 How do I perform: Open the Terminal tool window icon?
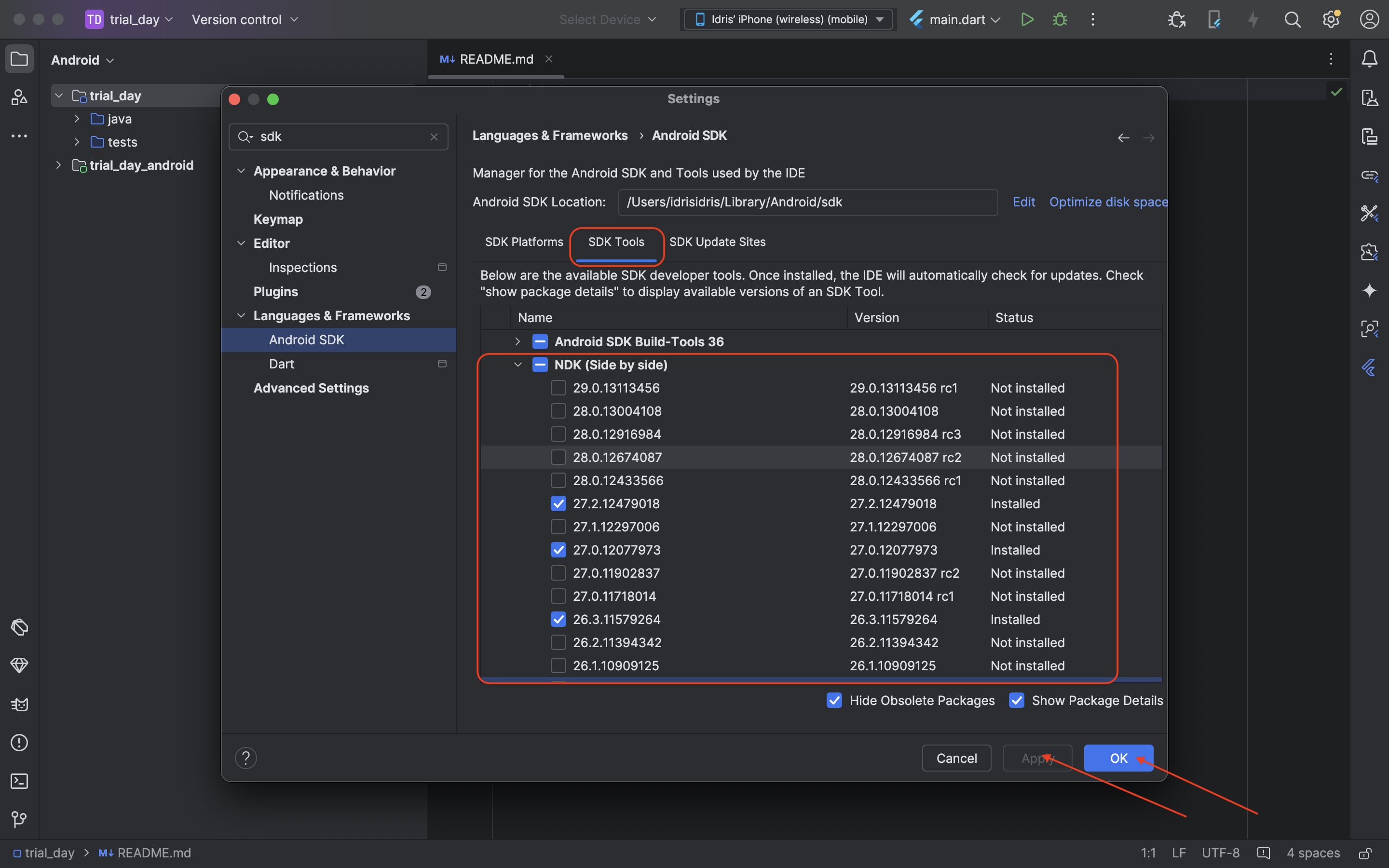point(19,781)
